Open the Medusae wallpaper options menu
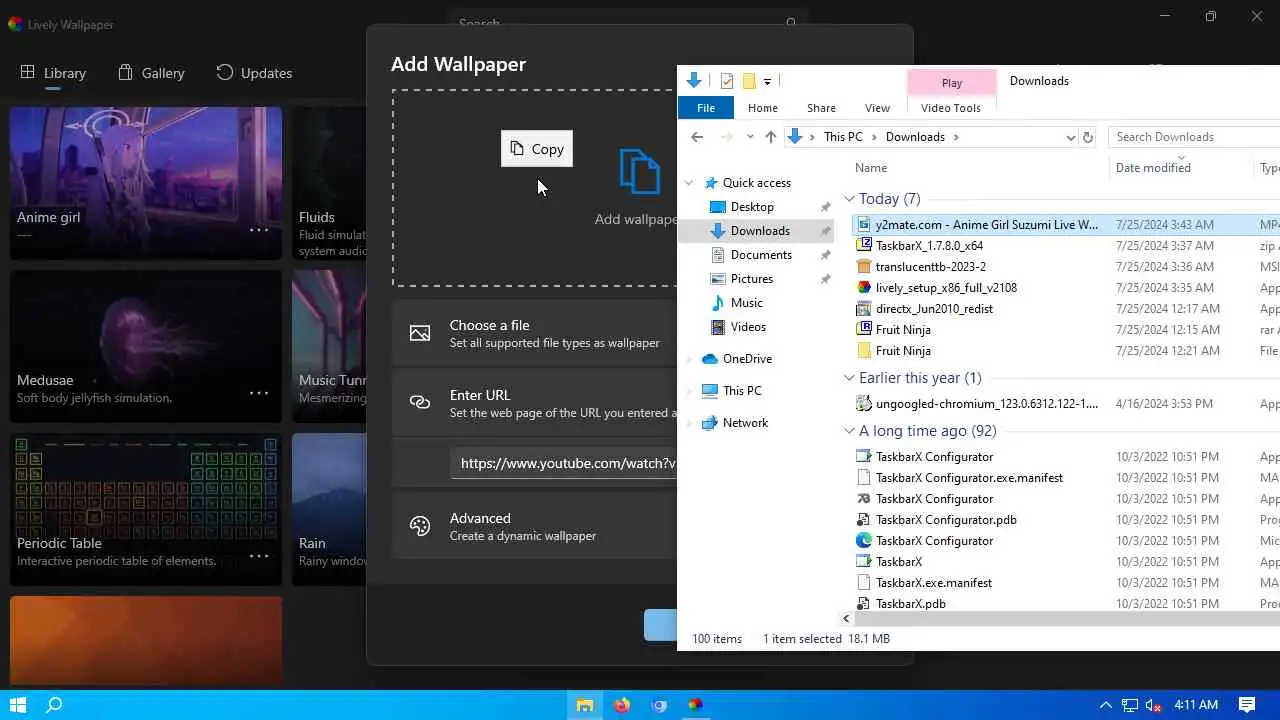The height and width of the screenshot is (720, 1280). point(259,392)
